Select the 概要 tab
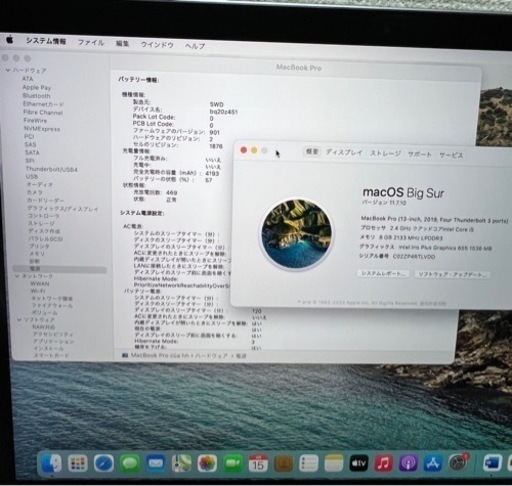Viewport: 512px width, 486px height. pos(312,152)
